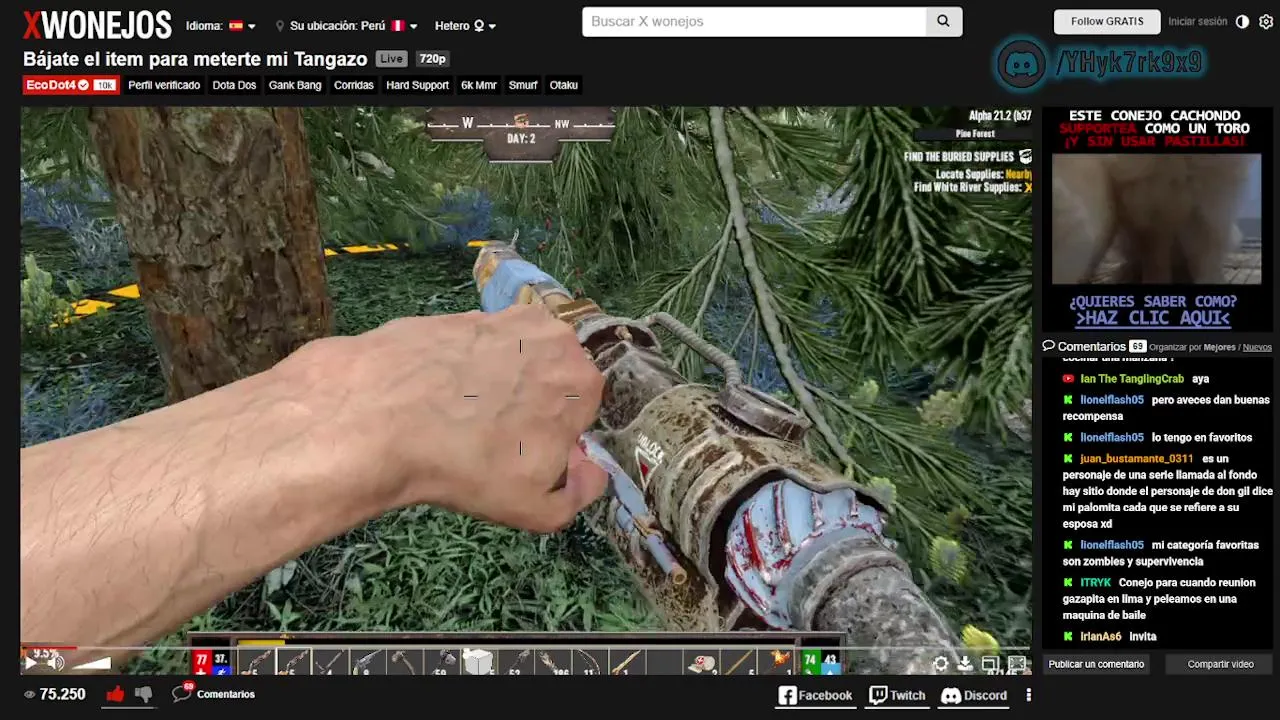1280x720 pixels.
Task: Open site settings with the gear icon
Action: tap(1266, 21)
